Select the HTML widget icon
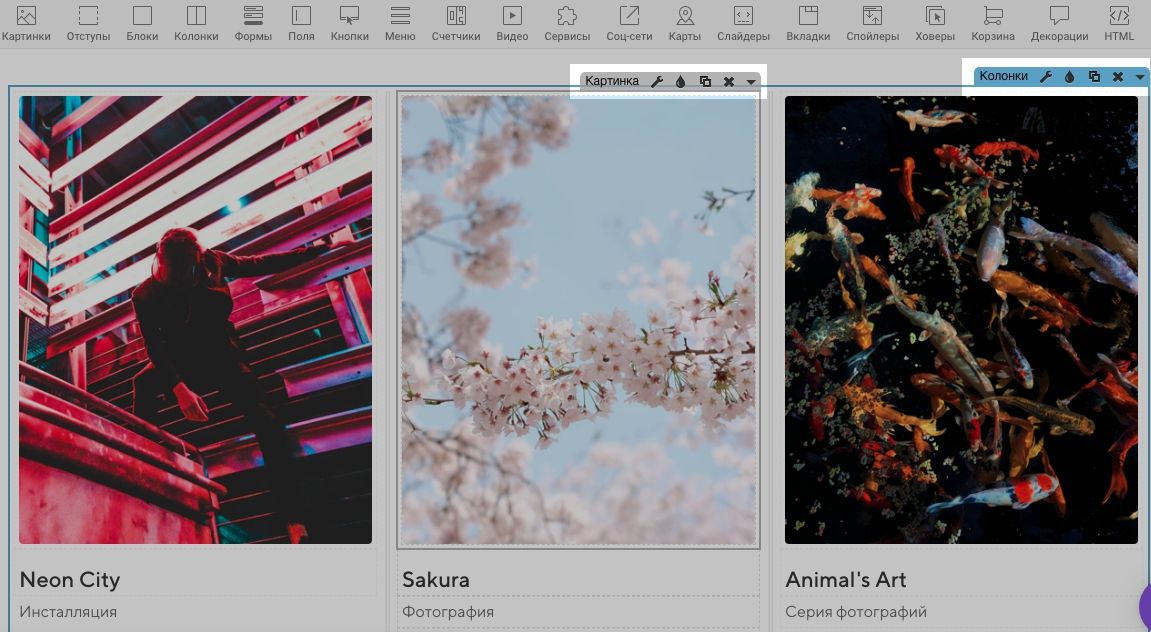The image size is (1151, 632). (1119, 23)
